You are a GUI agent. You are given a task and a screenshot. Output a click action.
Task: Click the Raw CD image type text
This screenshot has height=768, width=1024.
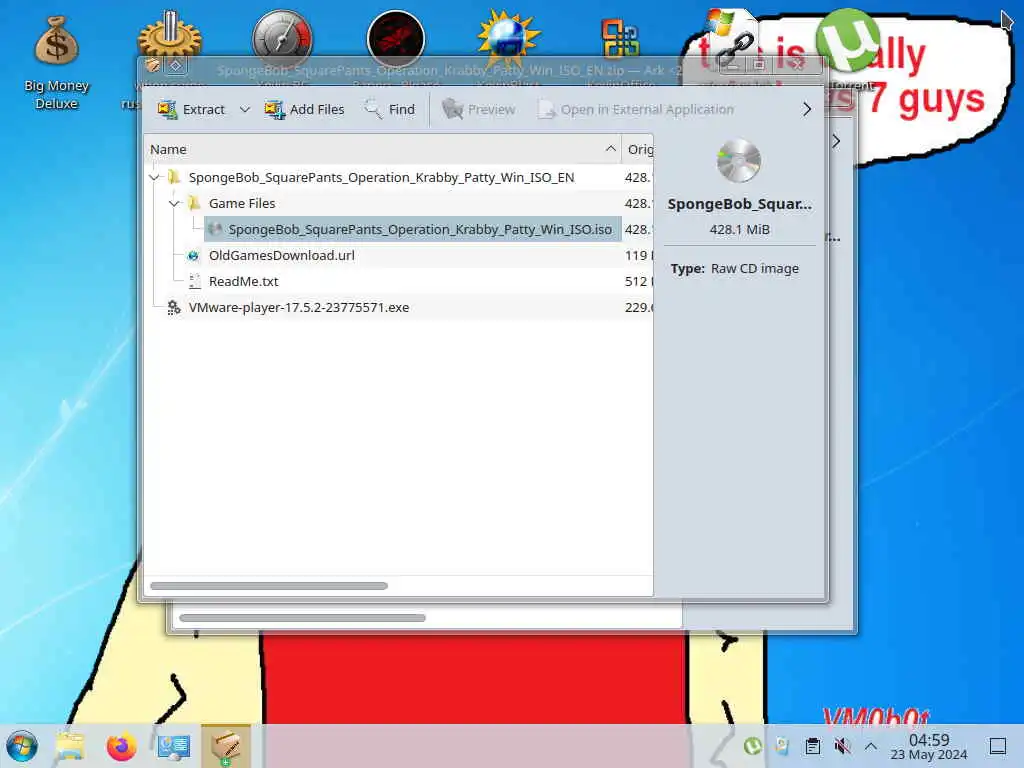(754, 268)
